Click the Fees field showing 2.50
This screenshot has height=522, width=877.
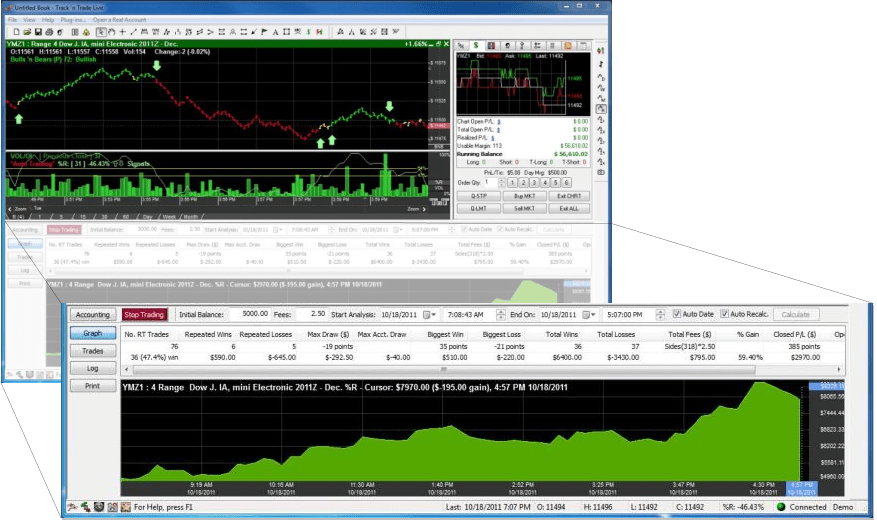312,314
